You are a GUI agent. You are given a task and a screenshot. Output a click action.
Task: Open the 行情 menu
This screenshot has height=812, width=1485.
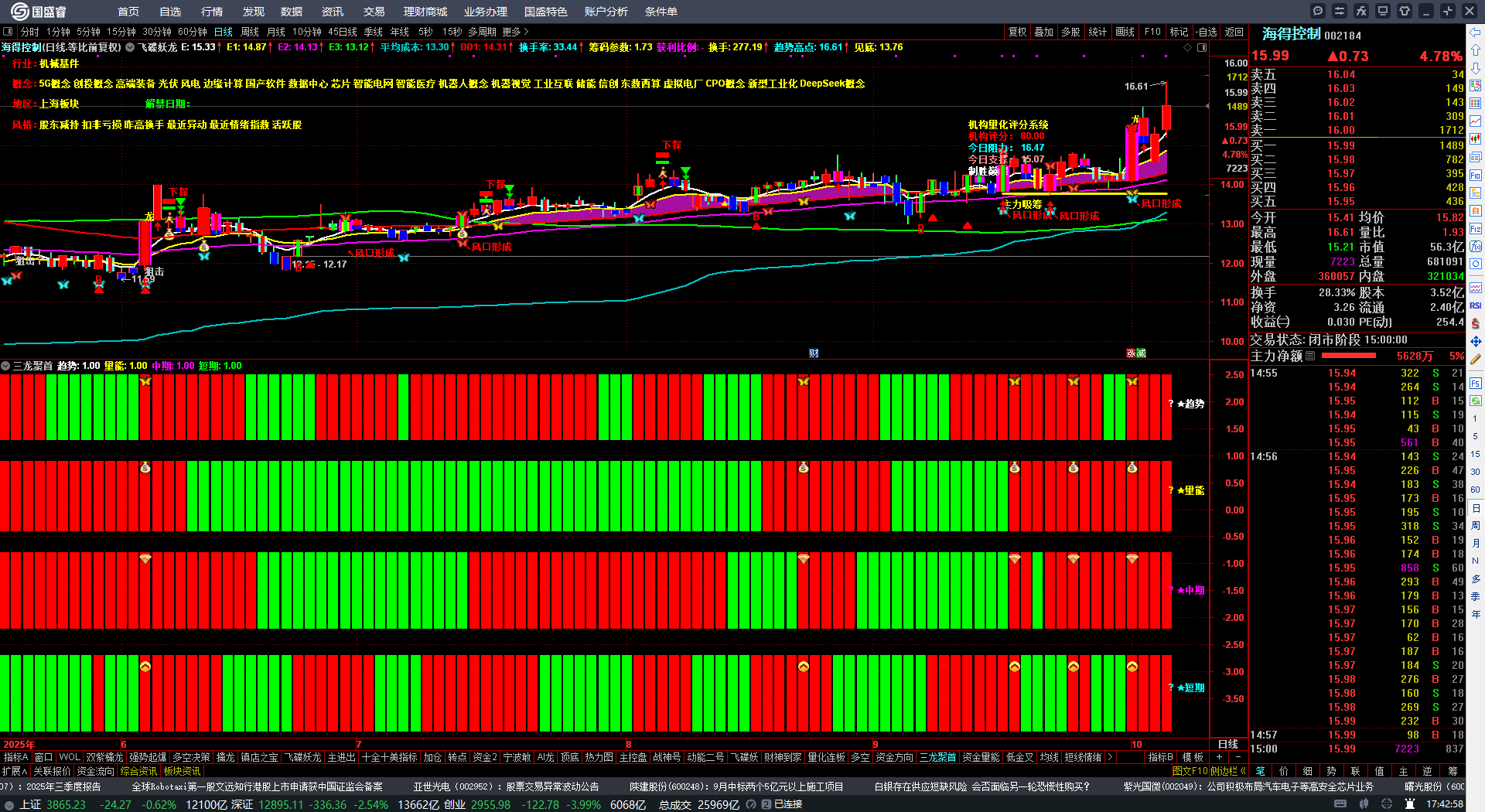(x=211, y=12)
